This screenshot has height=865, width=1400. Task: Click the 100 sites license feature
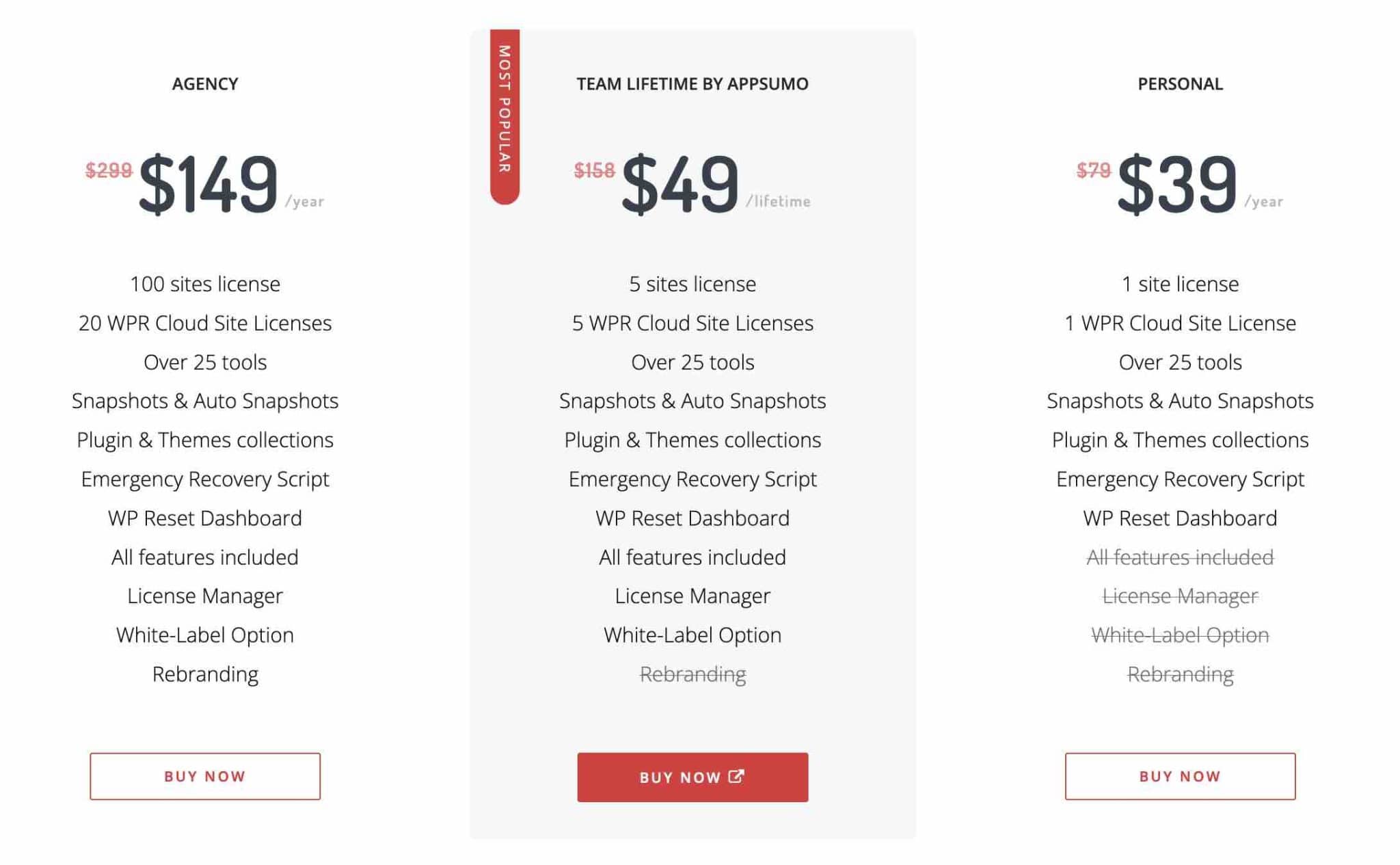pos(205,284)
